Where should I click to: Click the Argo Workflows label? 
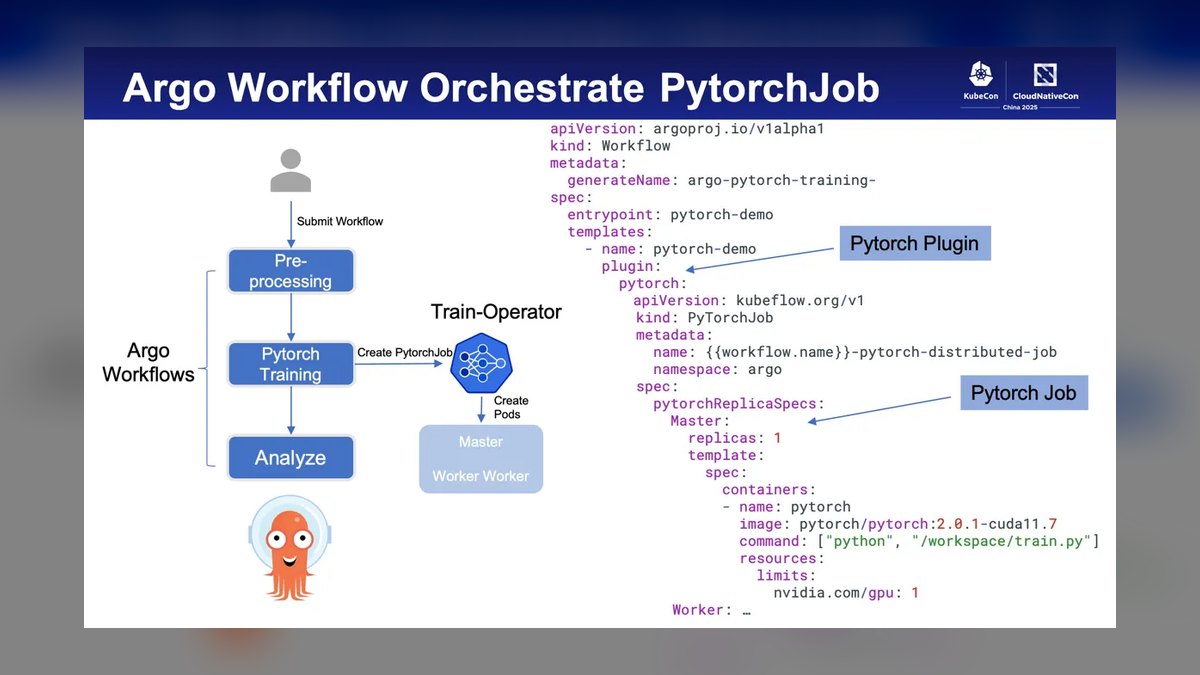pos(148,362)
